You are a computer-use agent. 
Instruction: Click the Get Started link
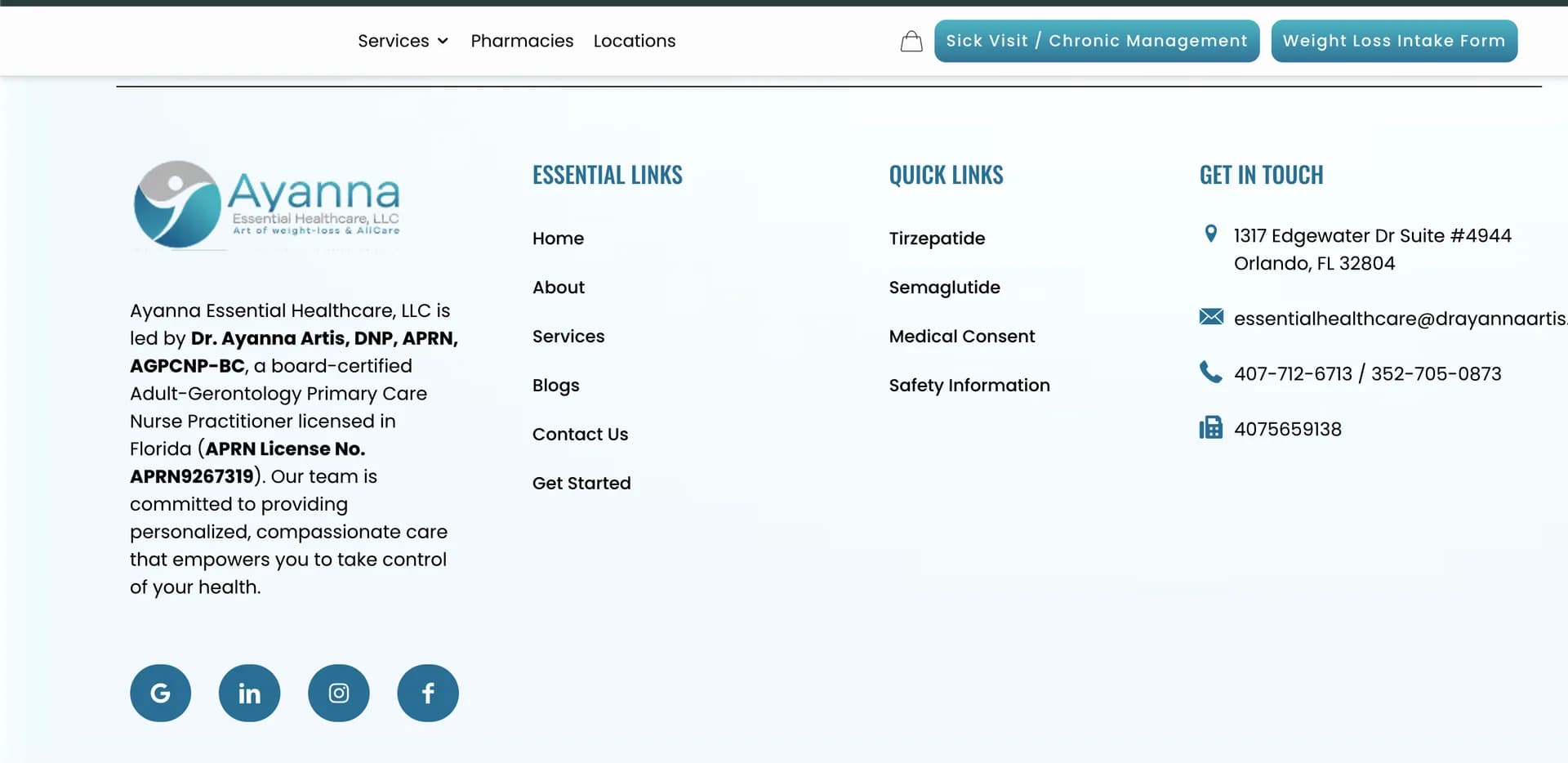pos(581,484)
